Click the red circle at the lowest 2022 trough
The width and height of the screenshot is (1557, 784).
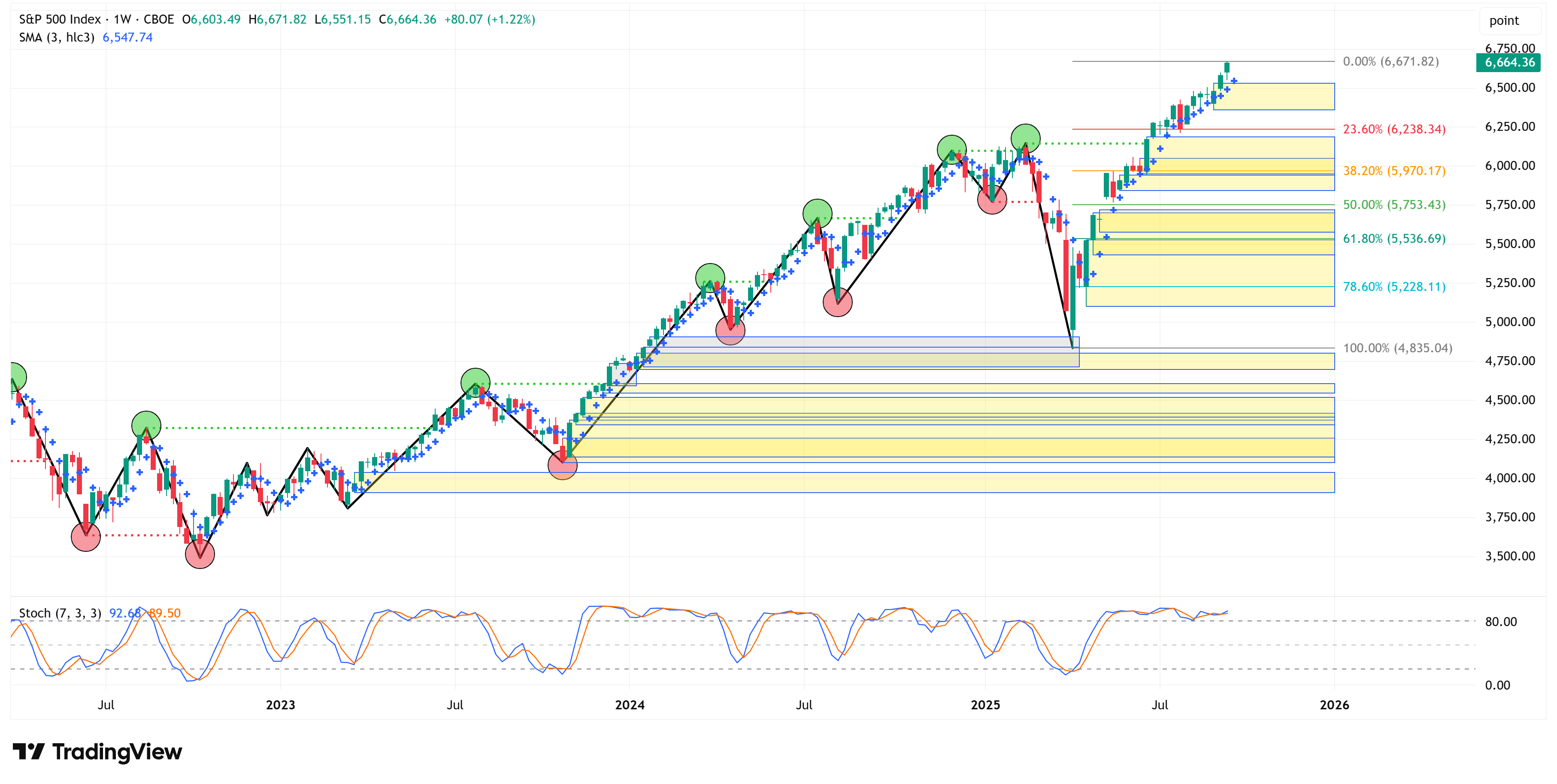click(x=200, y=554)
